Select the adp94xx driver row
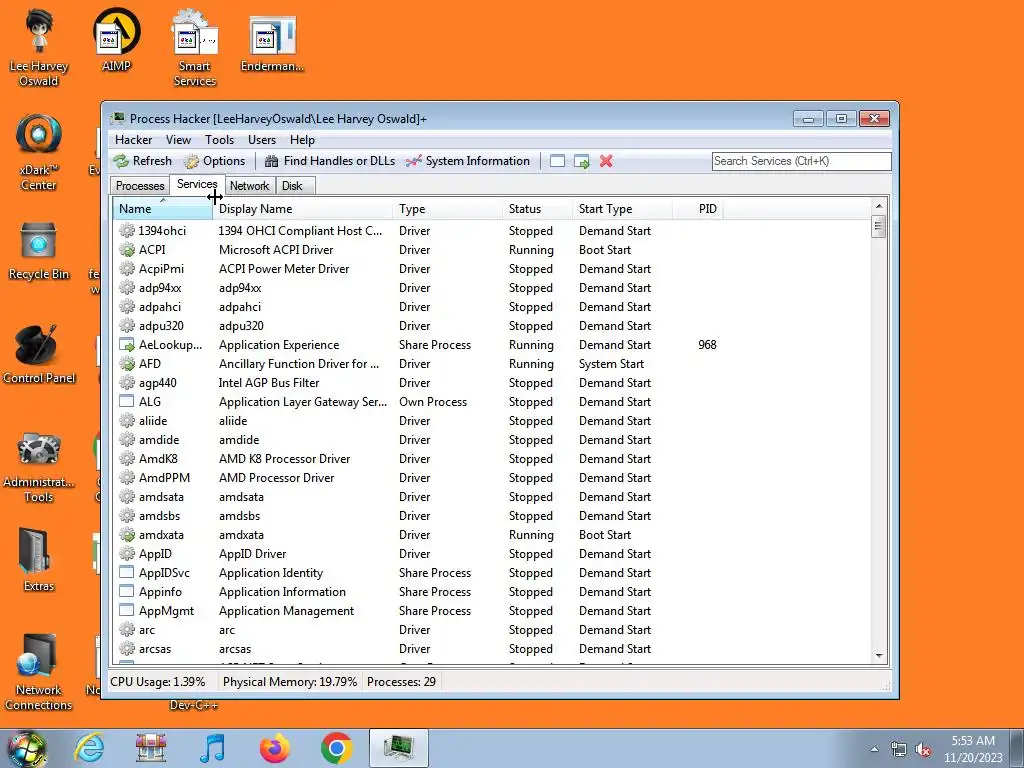This screenshot has height=768, width=1024. pyautogui.click(x=492, y=287)
